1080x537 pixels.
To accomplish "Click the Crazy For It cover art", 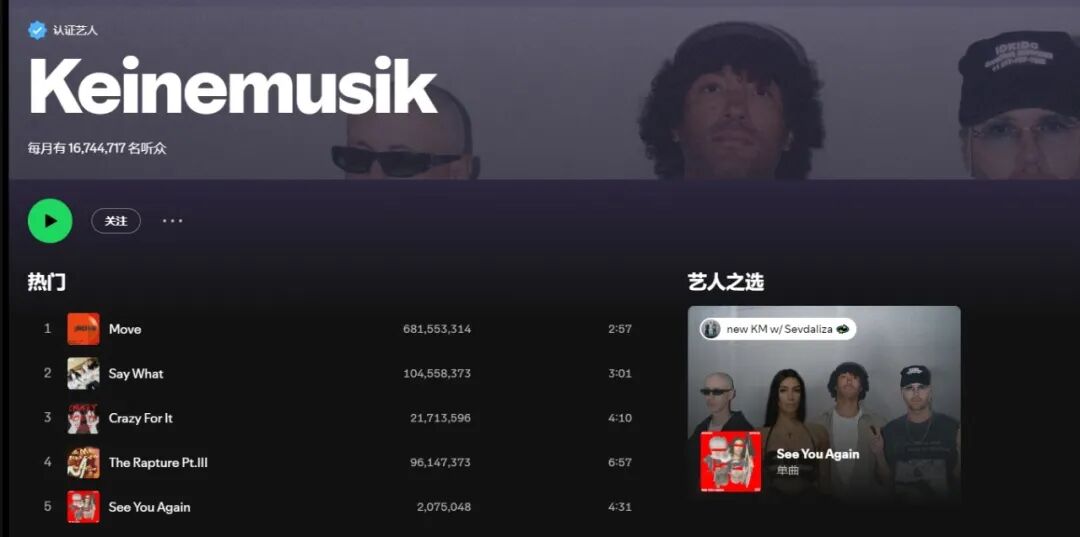I will 83,418.
